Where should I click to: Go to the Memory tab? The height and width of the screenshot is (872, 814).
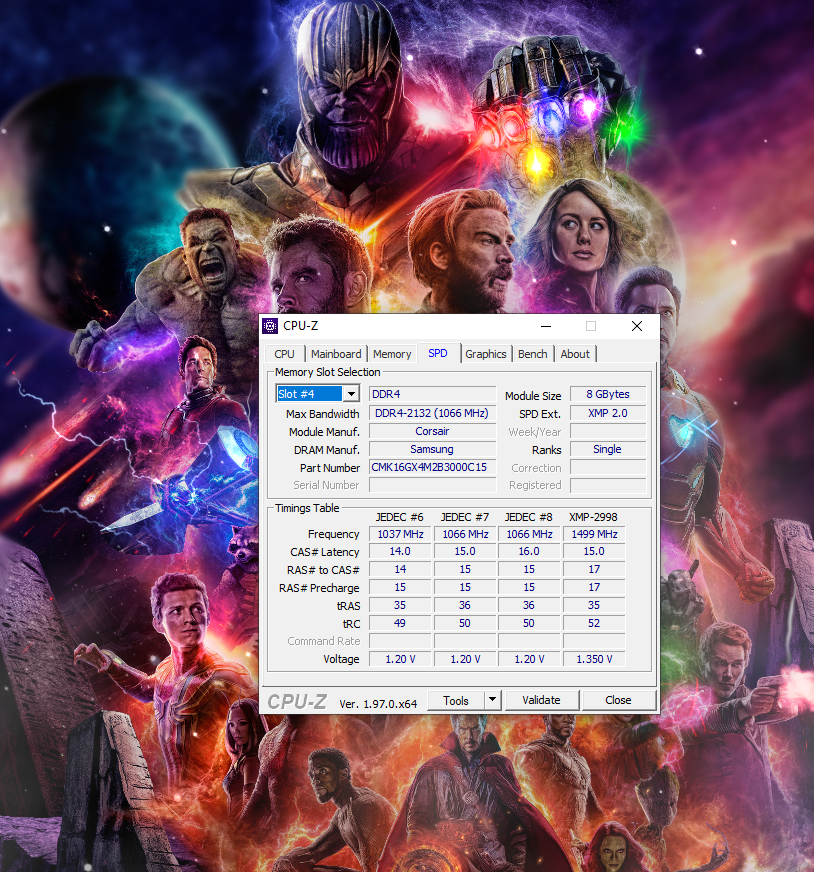pos(392,354)
